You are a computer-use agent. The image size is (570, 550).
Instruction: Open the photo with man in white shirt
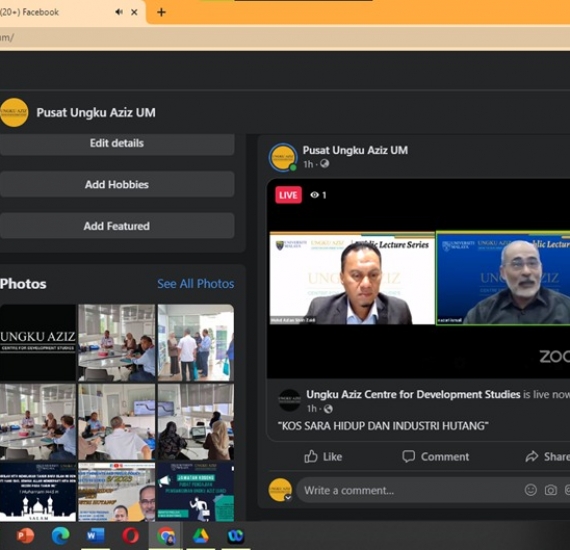(117, 422)
